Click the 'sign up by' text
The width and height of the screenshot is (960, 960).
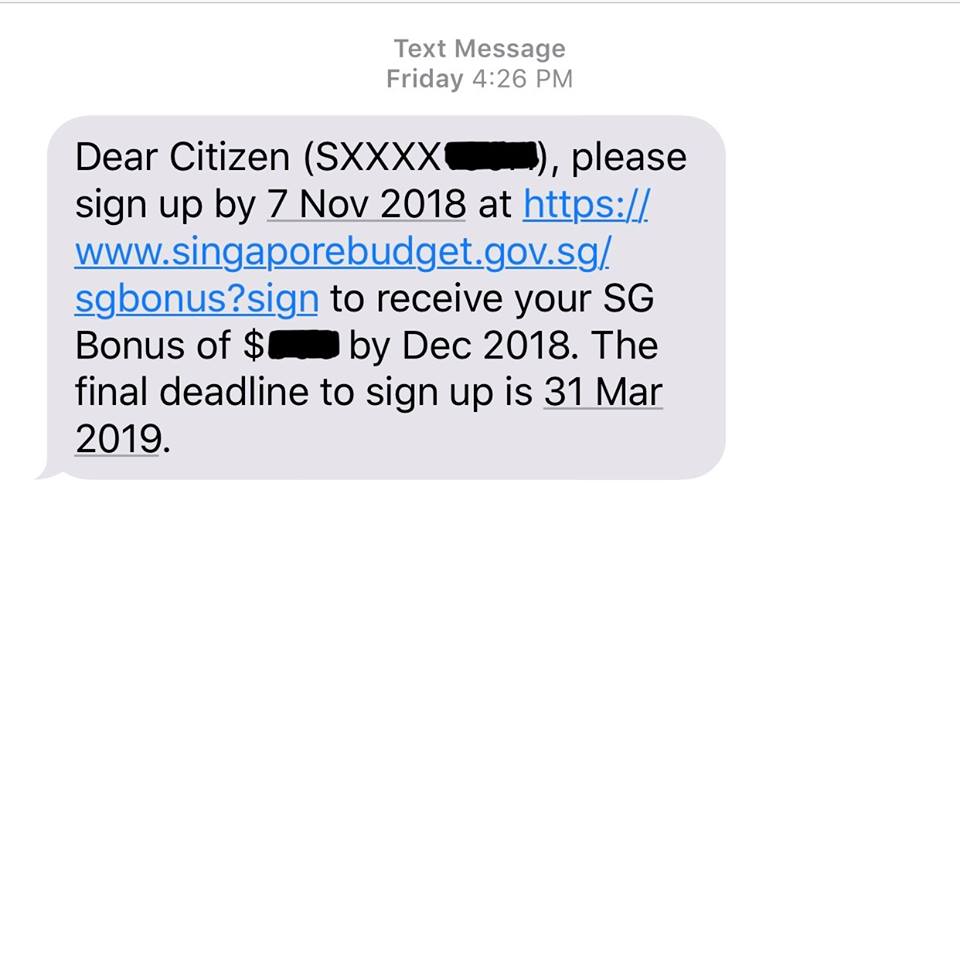point(165,205)
